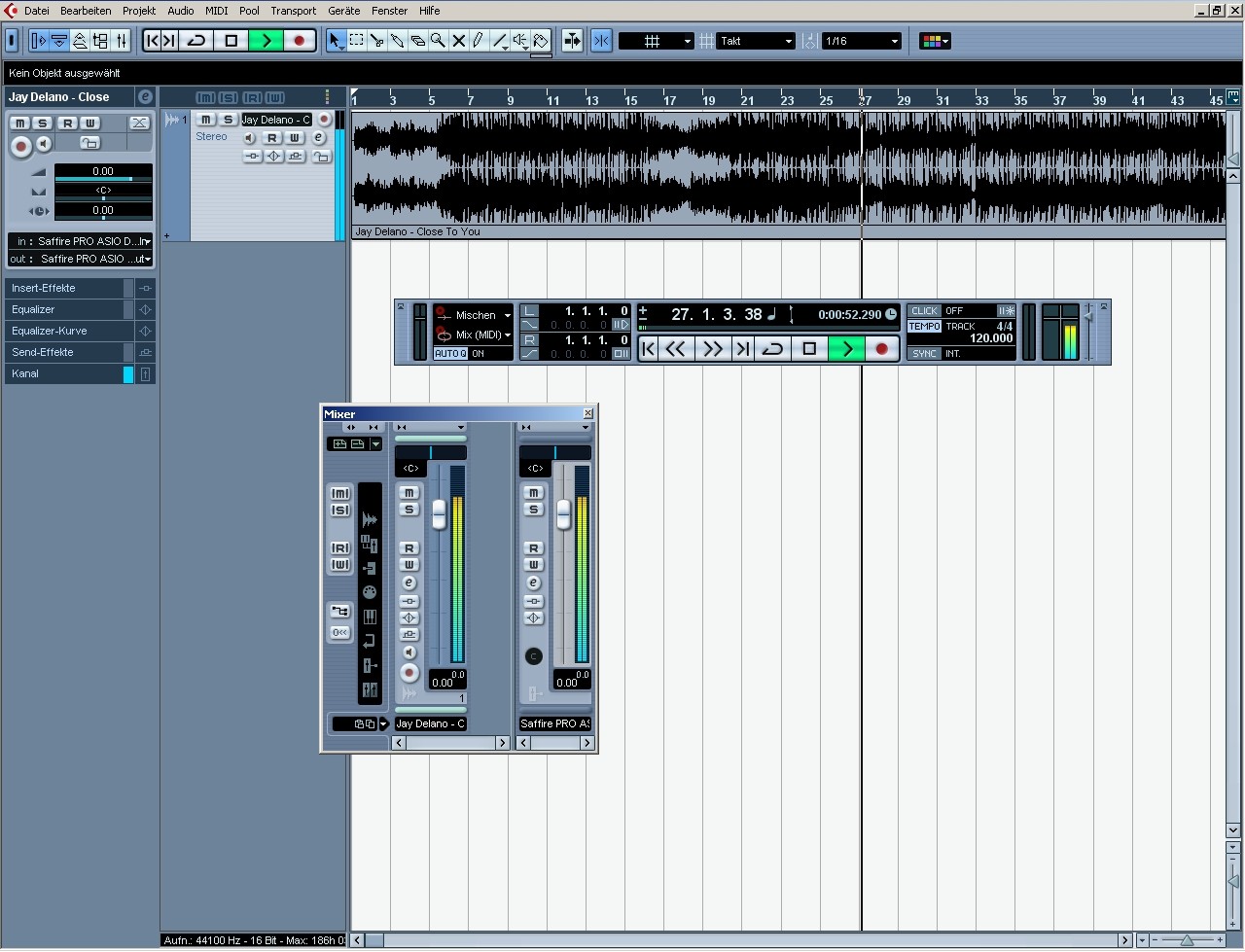Expand the Equalizer-Kurve inspector section

click(x=80, y=331)
